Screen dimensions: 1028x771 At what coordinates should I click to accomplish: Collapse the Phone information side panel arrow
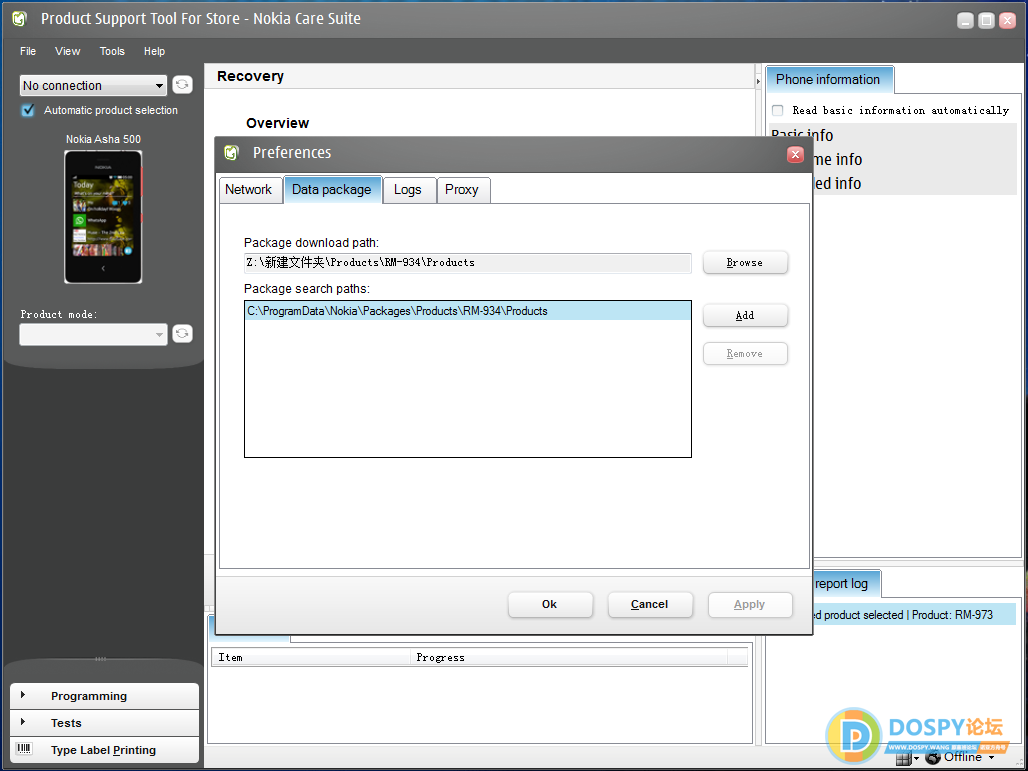(759, 81)
